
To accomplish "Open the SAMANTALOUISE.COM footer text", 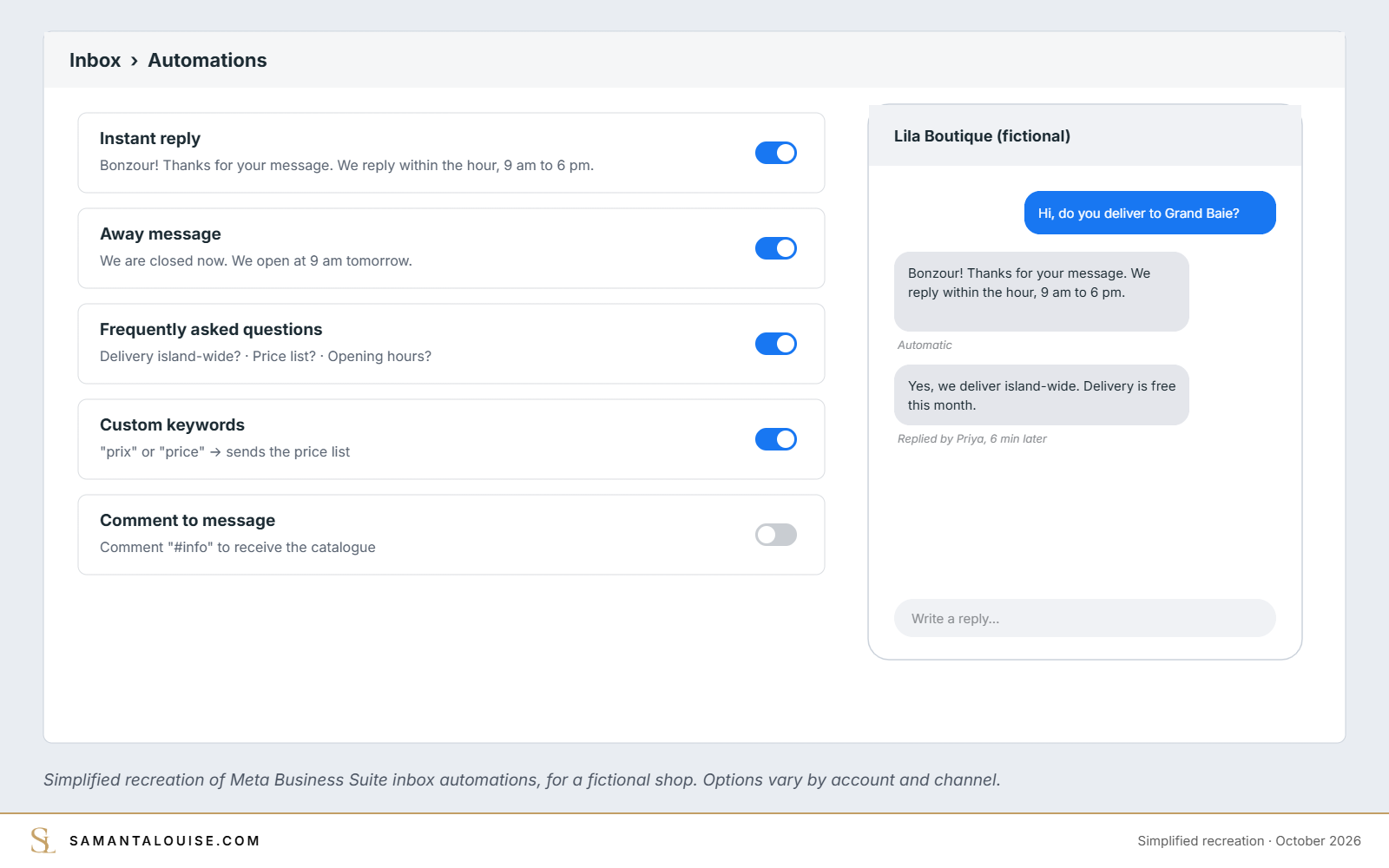I will click(x=165, y=841).
